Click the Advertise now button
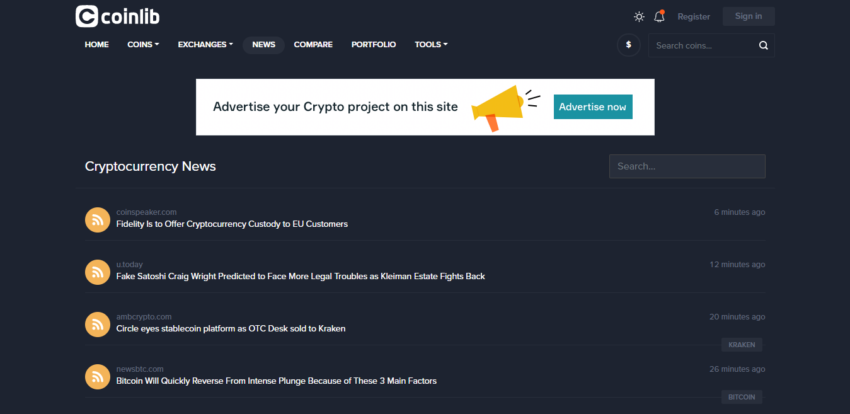Screen dimensions: 850x414 point(593,107)
